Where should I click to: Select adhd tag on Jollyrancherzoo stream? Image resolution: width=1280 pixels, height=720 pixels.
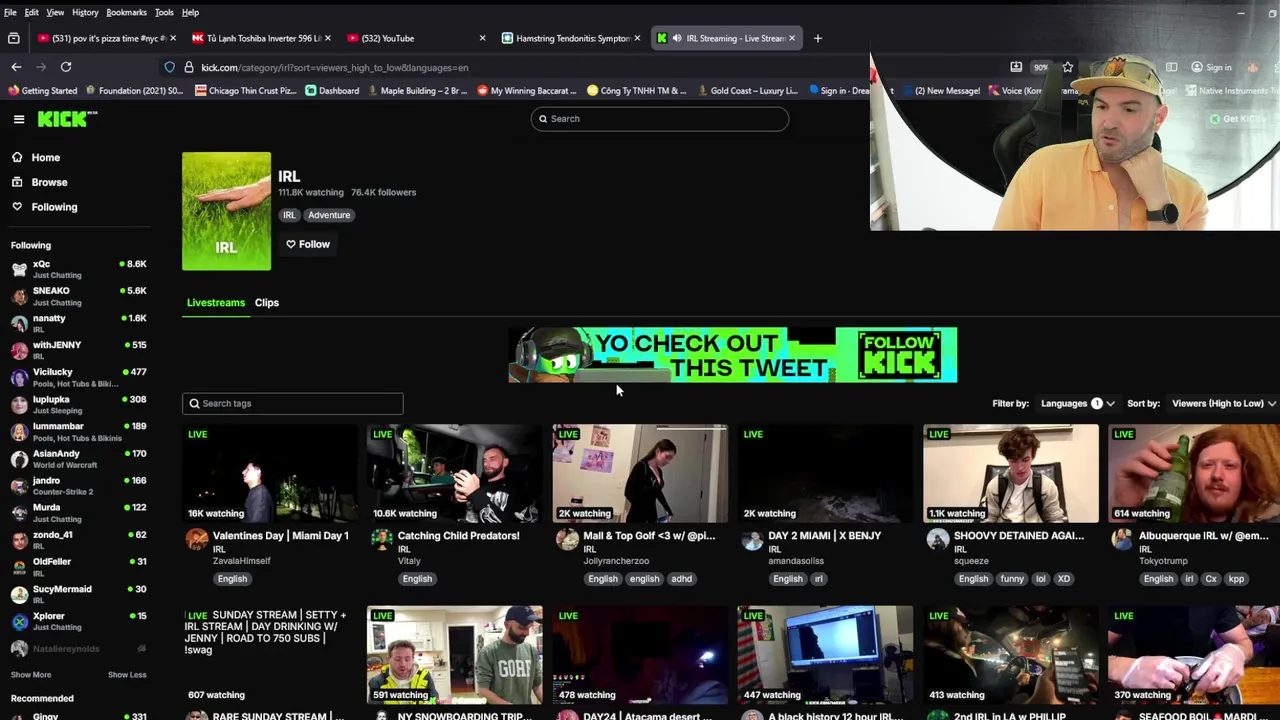pyautogui.click(x=681, y=579)
